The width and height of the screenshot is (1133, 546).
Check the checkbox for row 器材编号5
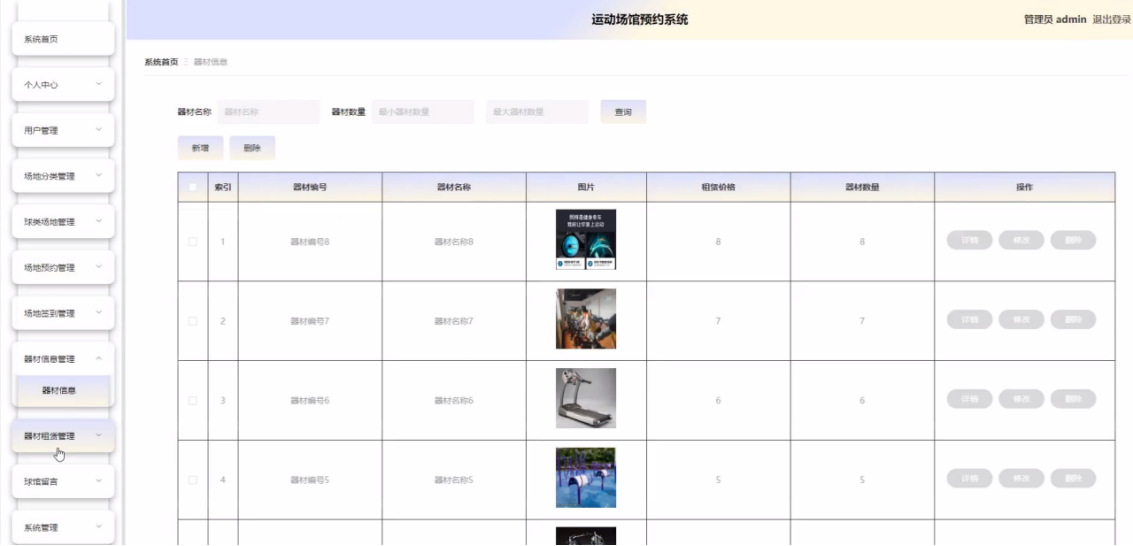click(x=192, y=480)
